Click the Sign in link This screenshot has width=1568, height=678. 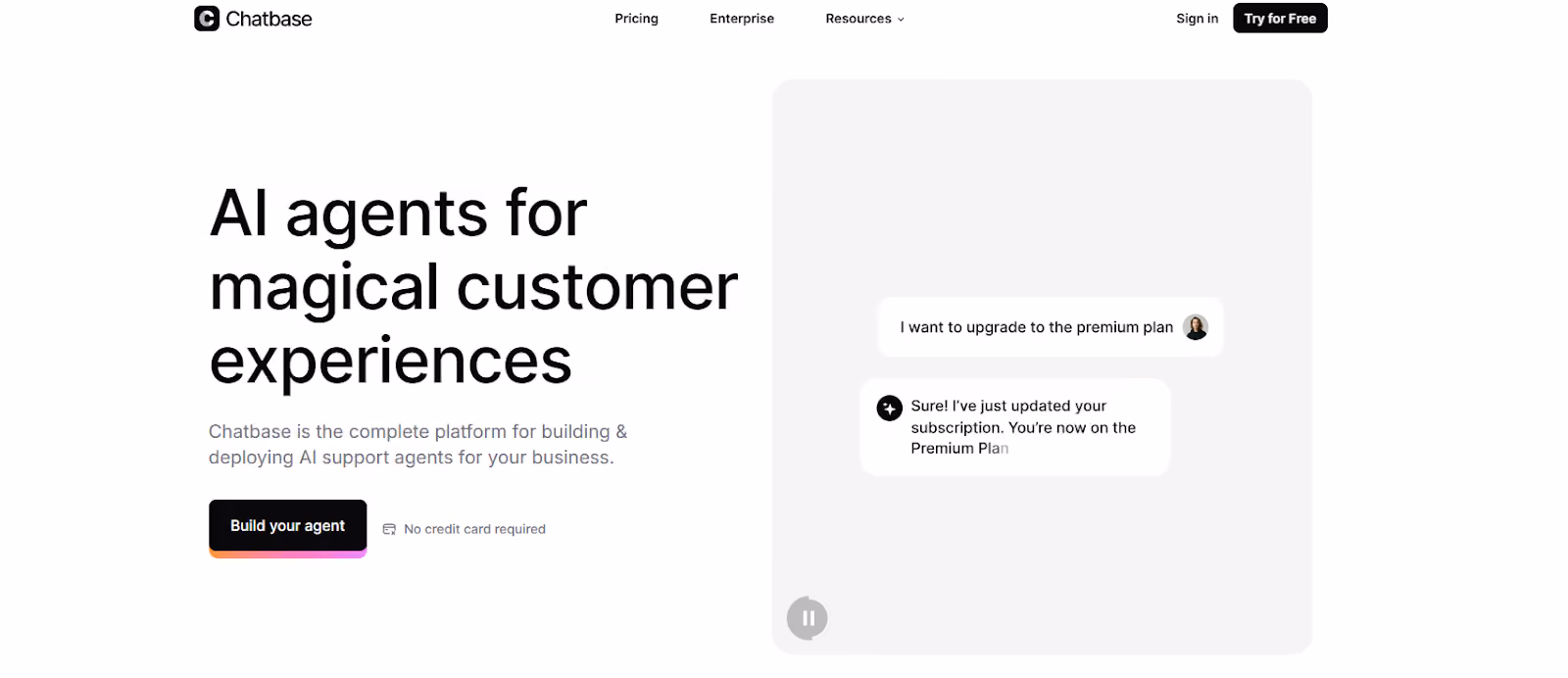pos(1198,19)
